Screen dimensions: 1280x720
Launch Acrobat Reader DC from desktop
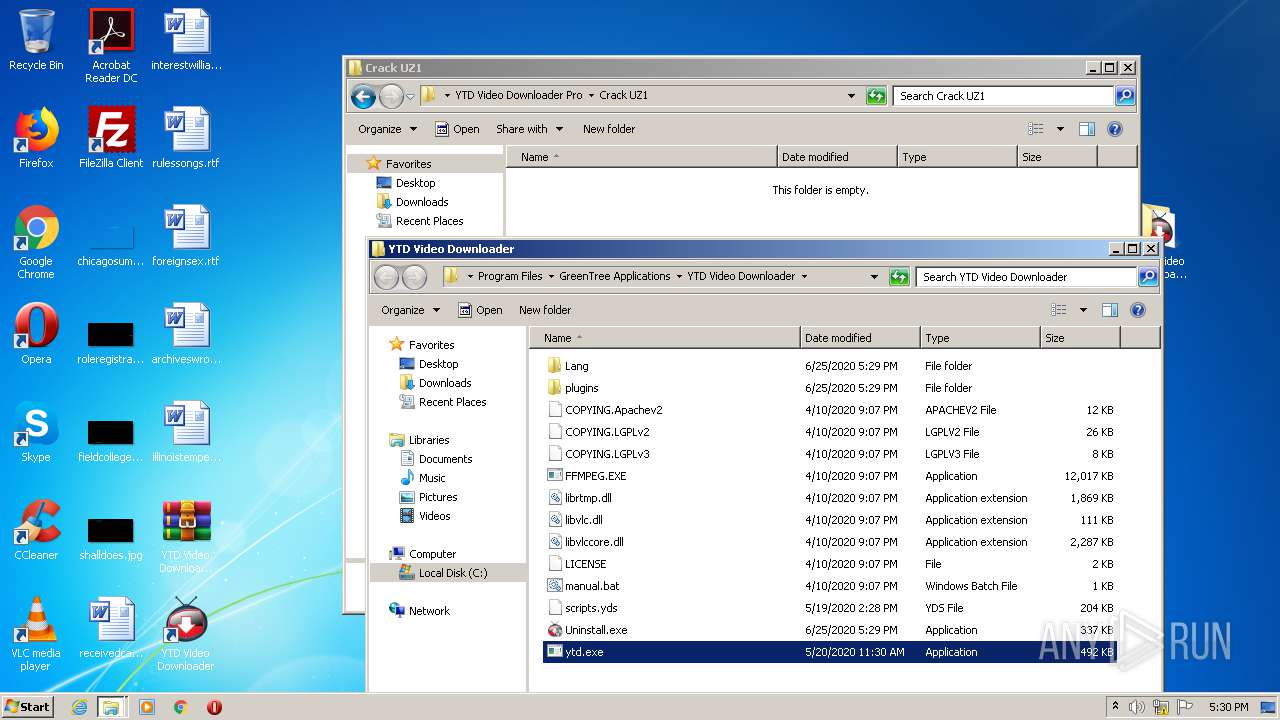111,46
